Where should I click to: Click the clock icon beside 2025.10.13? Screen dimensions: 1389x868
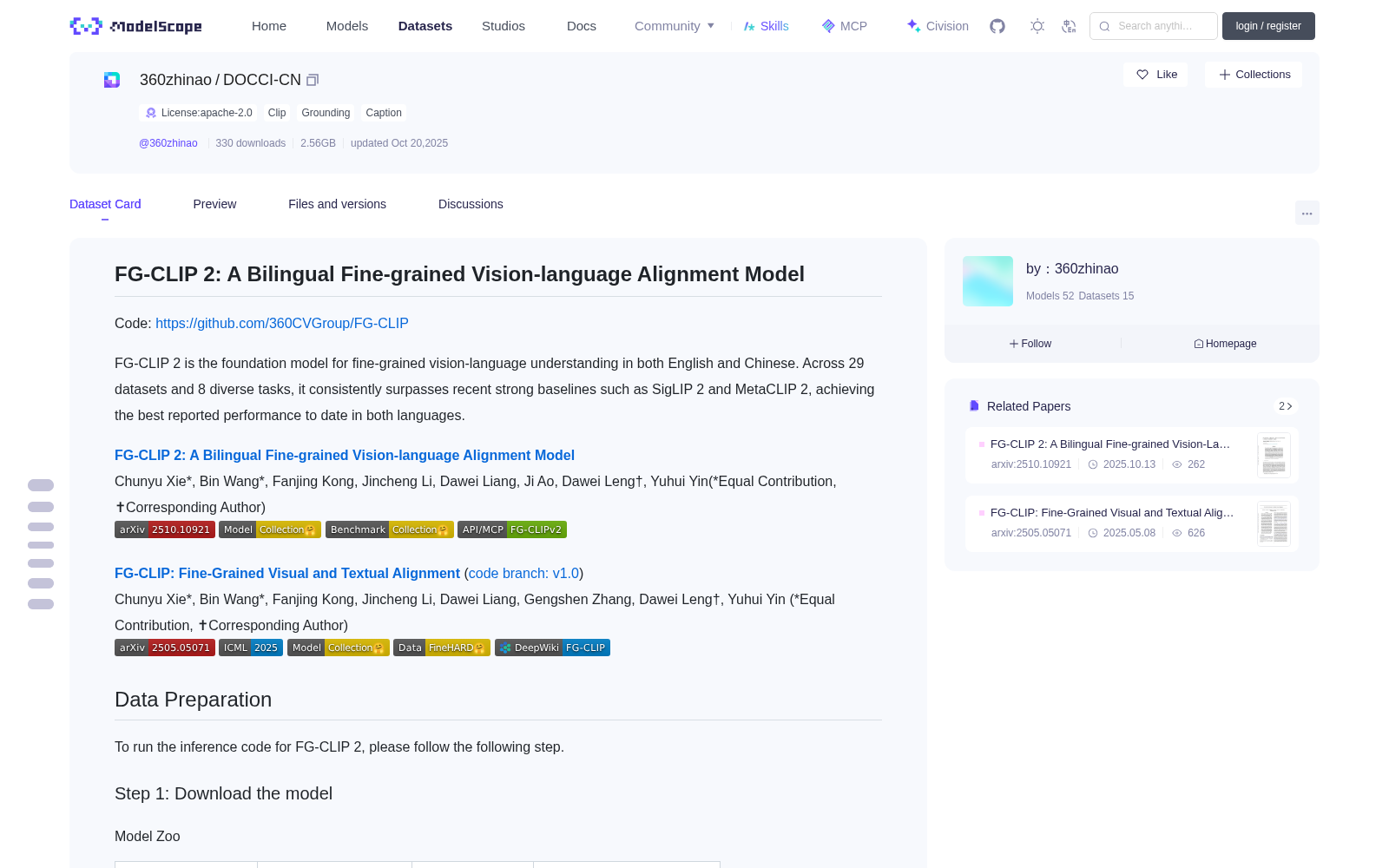click(x=1093, y=464)
